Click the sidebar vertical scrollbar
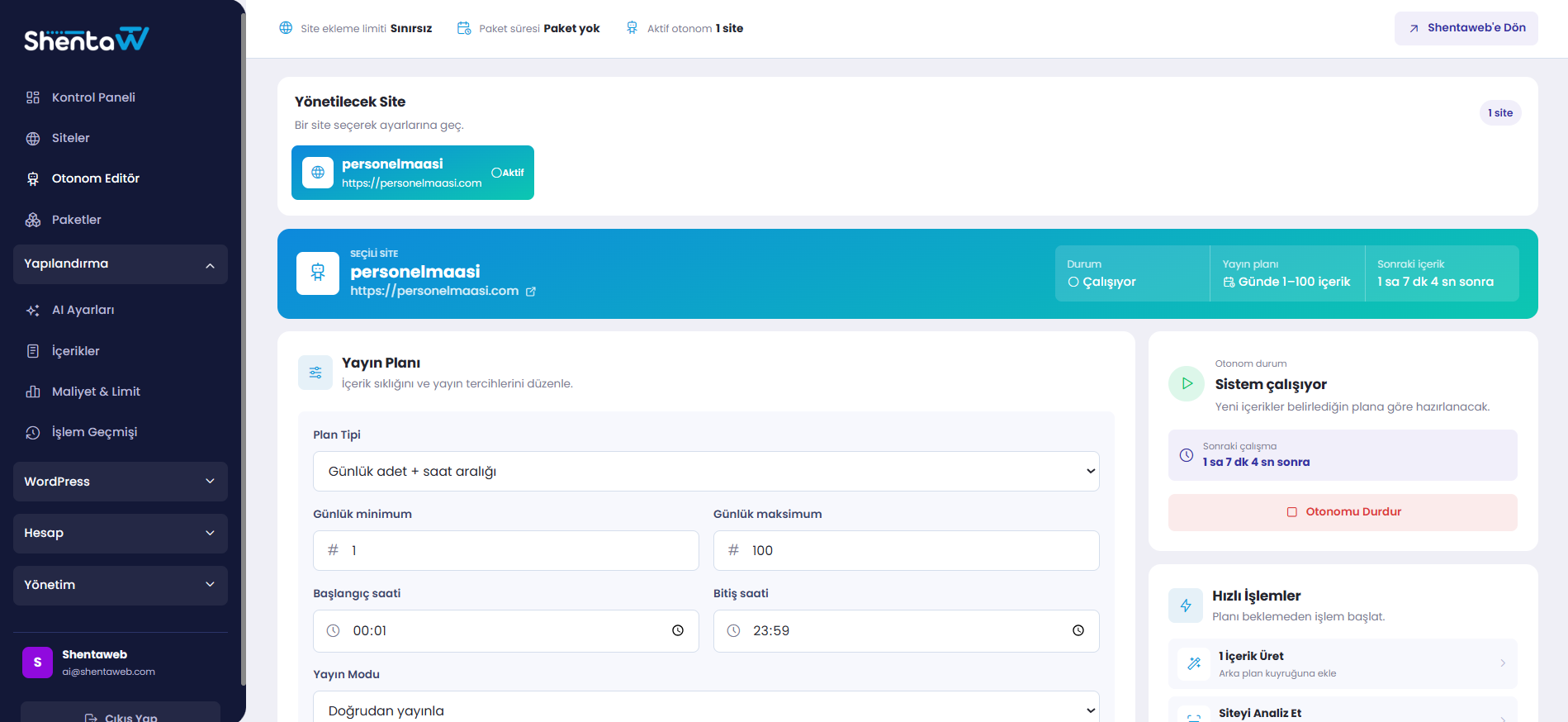The width and height of the screenshot is (1568, 722). (243, 347)
